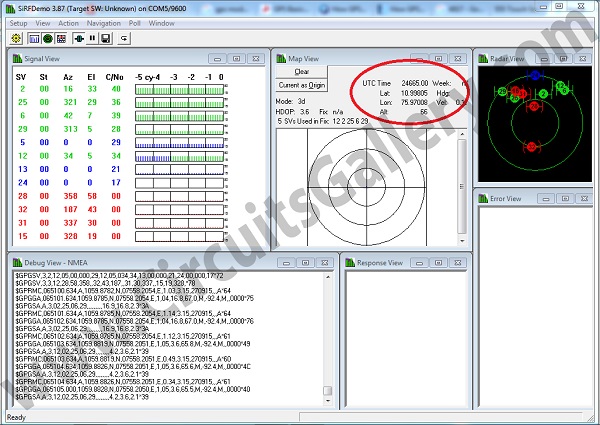
Task: Click SV number 31 in Signal View
Action: (23, 223)
